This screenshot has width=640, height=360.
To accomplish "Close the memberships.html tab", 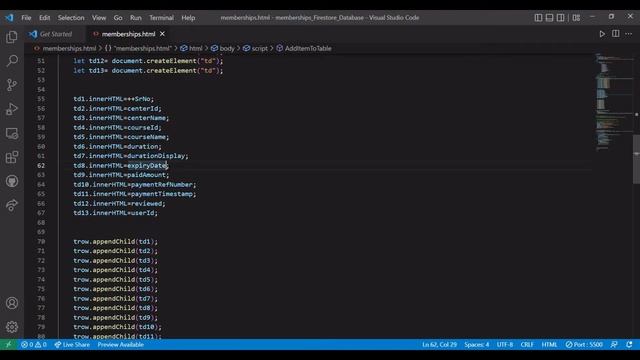I will (162, 34).
